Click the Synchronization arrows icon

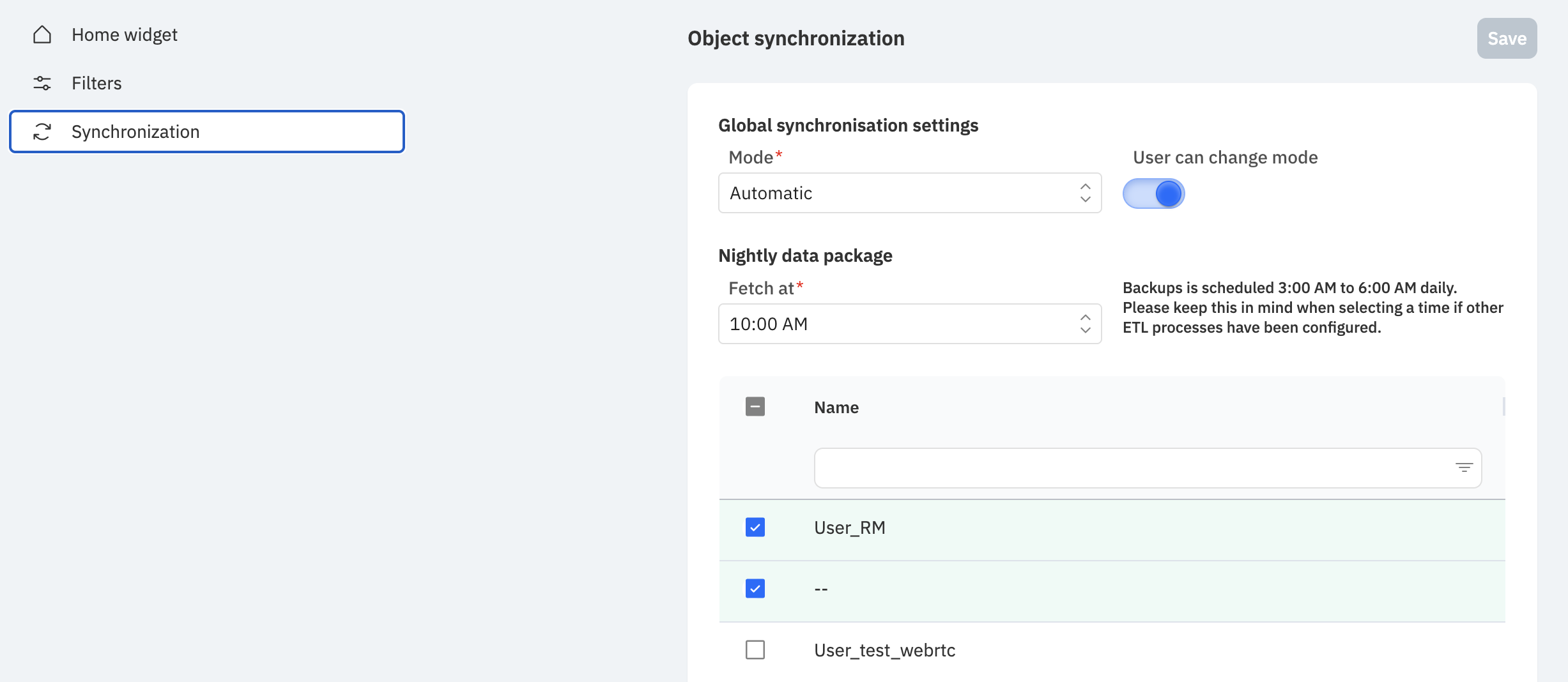click(x=42, y=132)
